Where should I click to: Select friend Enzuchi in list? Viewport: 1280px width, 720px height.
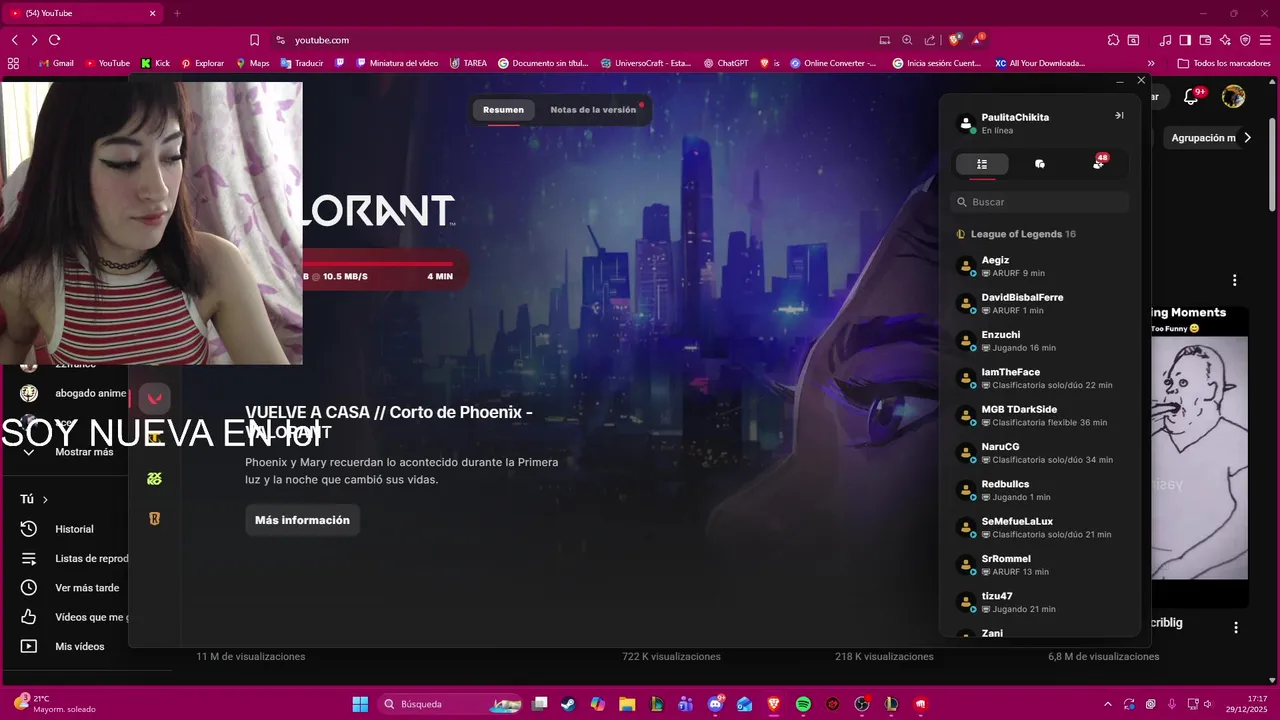(1040, 341)
